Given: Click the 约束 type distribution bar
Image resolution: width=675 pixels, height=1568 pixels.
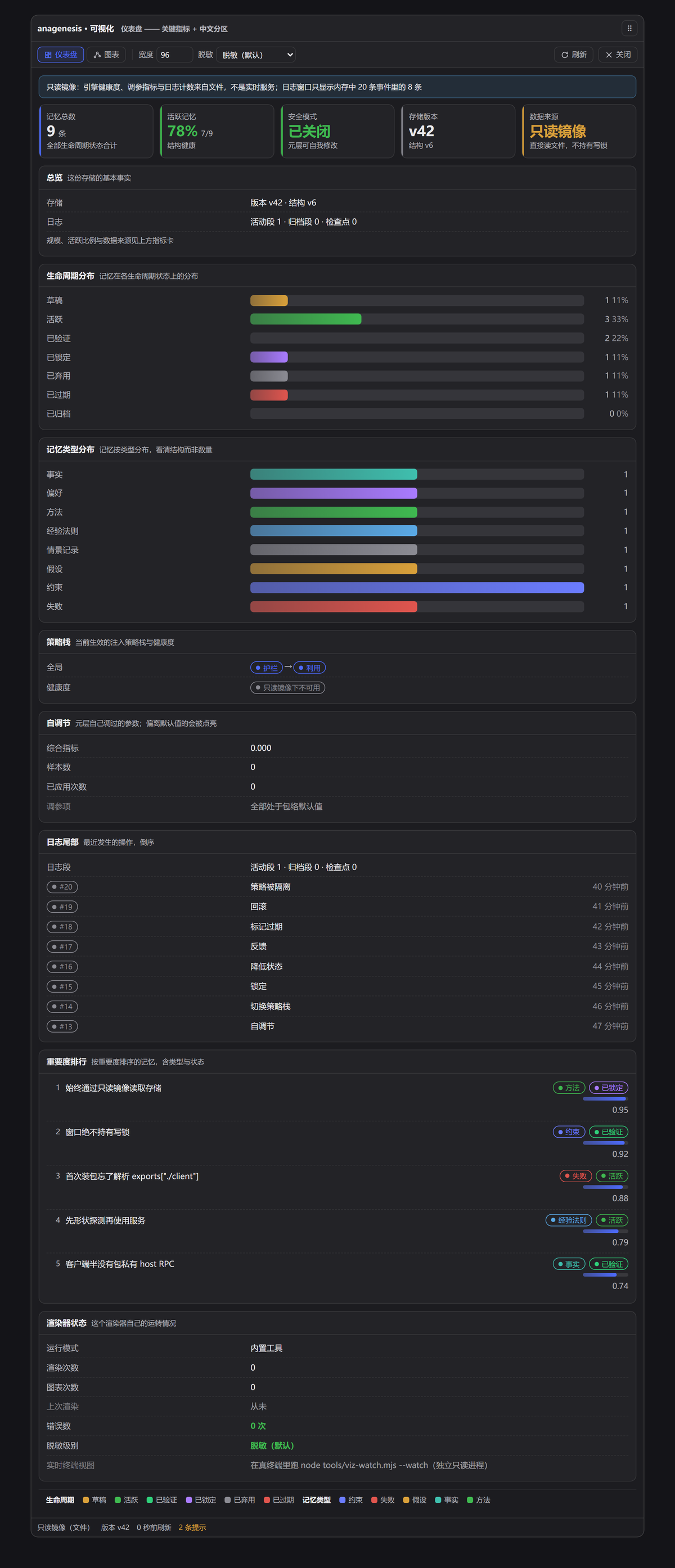Looking at the screenshot, I should click(x=417, y=587).
